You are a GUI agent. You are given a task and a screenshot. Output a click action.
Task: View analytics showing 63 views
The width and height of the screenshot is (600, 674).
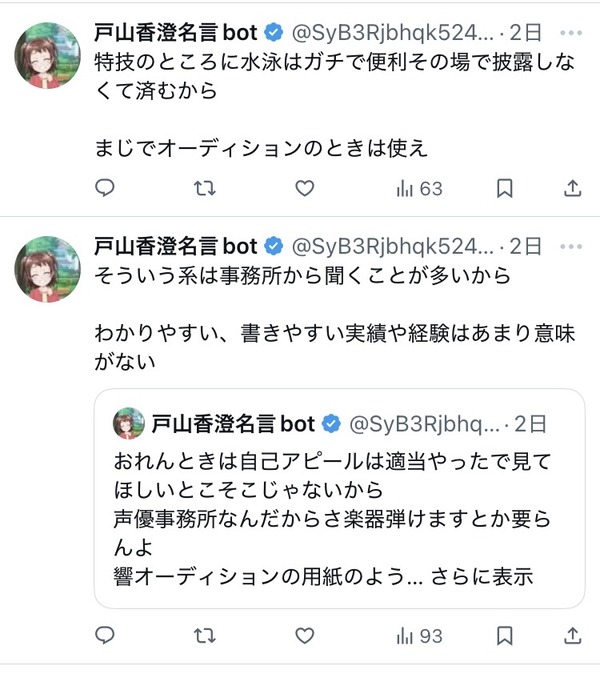coord(419,189)
